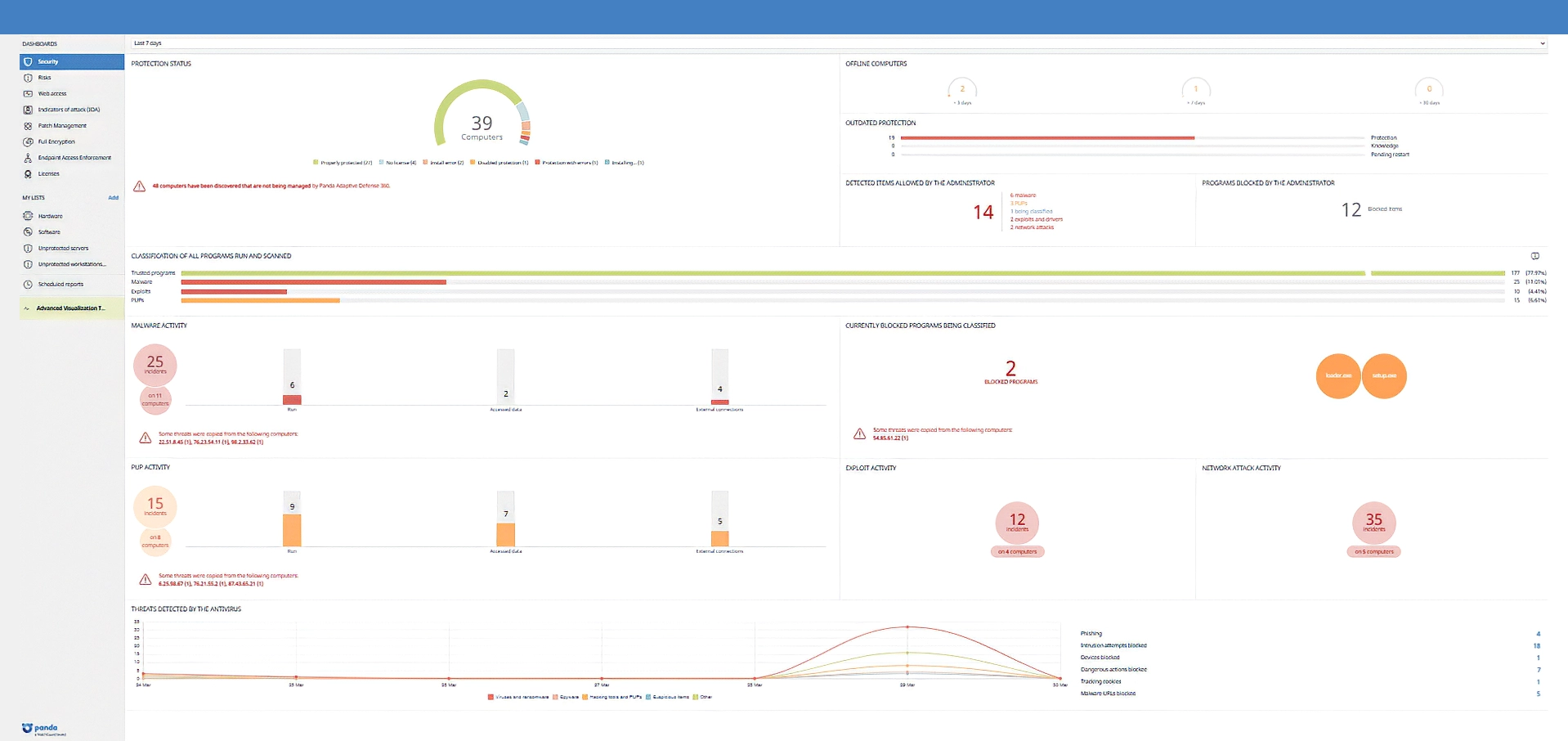Open the 2 exploits and drivers link
Screen dimensions: 1568x741
pyautogui.click(x=1037, y=219)
